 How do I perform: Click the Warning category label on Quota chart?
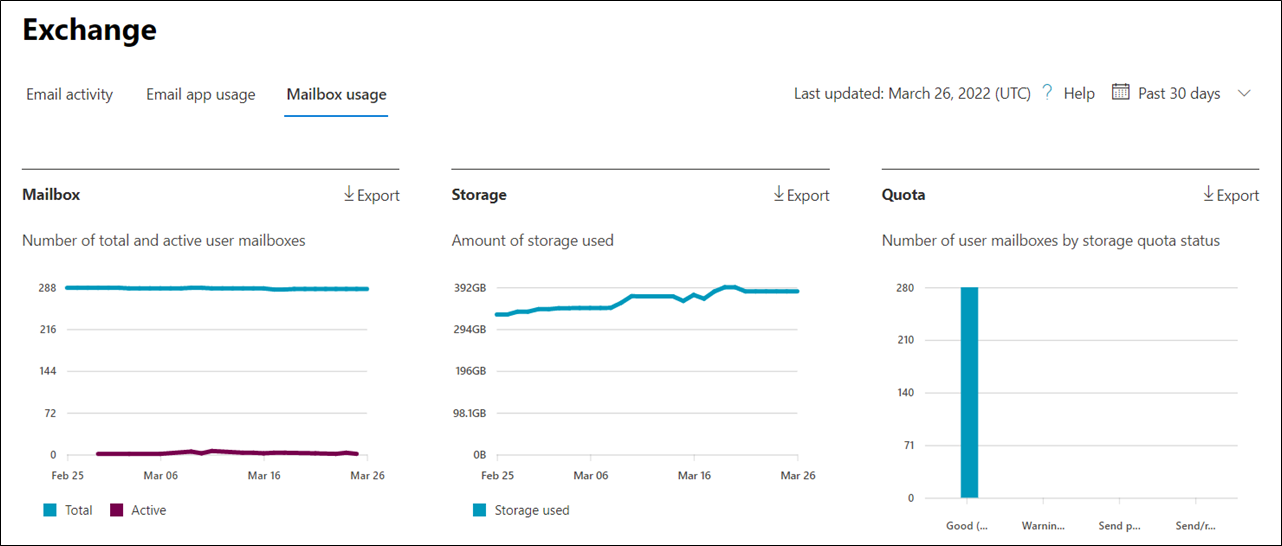[x=1043, y=525]
